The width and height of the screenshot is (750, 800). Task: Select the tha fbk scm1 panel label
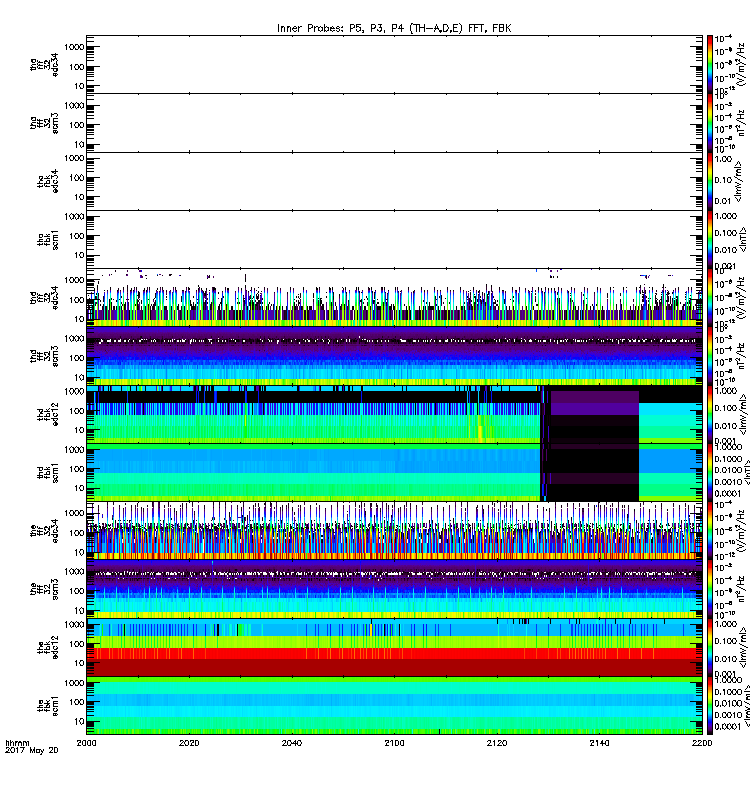click(48, 240)
